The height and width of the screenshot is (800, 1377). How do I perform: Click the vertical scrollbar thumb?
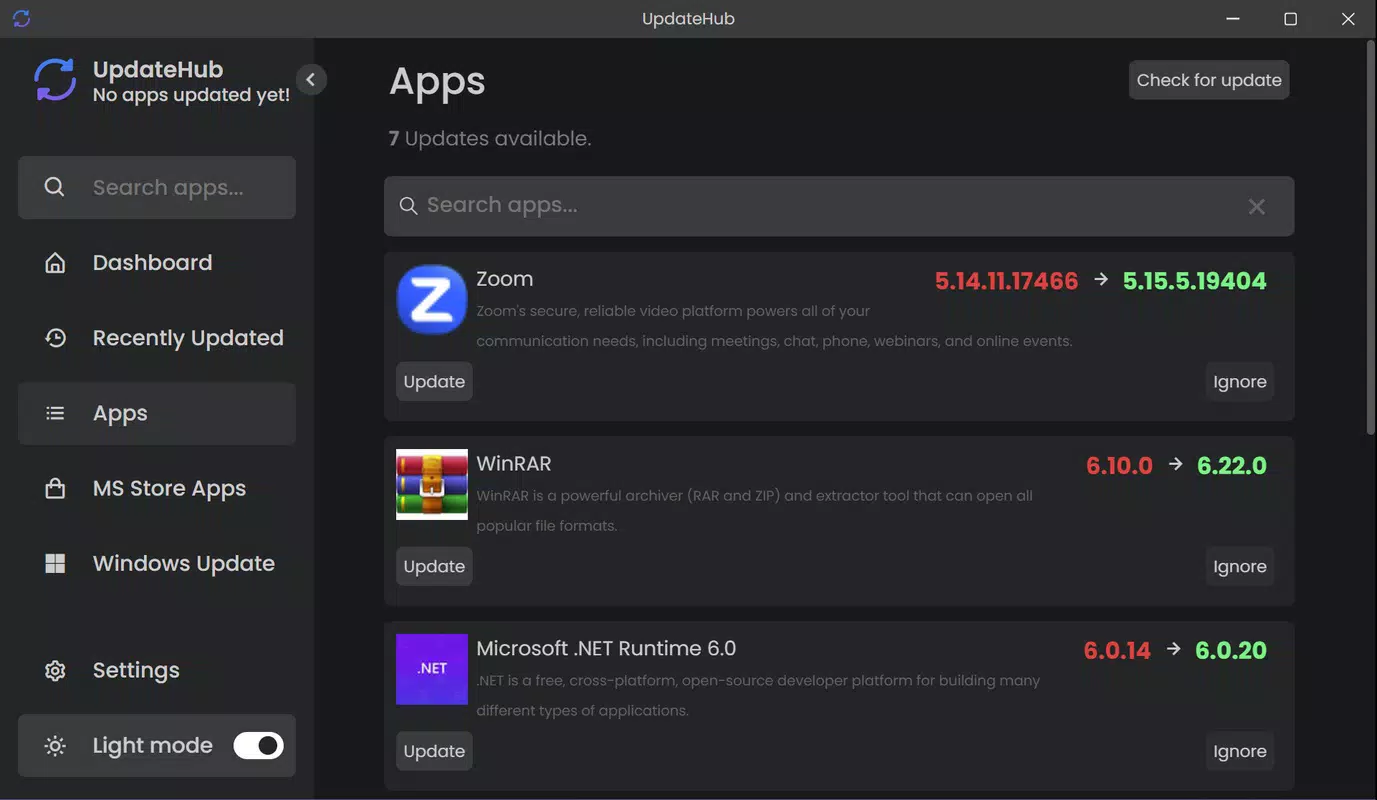[x=1370, y=237]
